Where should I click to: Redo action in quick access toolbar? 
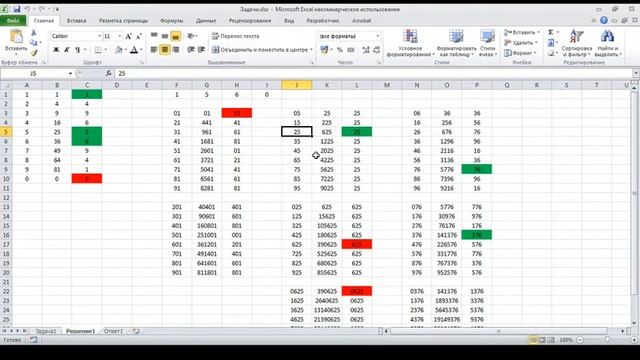click(x=42, y=9)
